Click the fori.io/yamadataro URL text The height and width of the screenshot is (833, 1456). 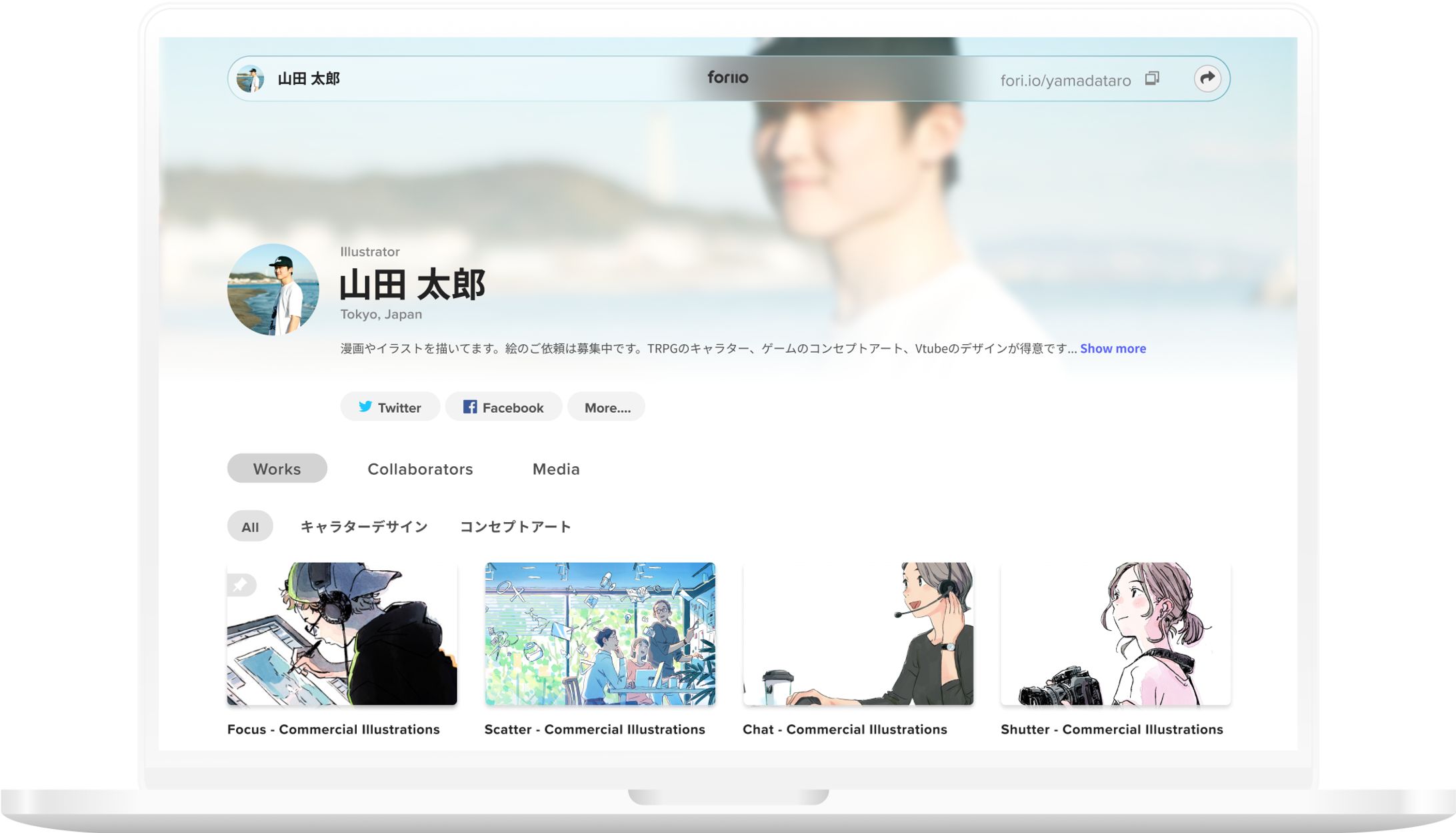(1065, 81)
